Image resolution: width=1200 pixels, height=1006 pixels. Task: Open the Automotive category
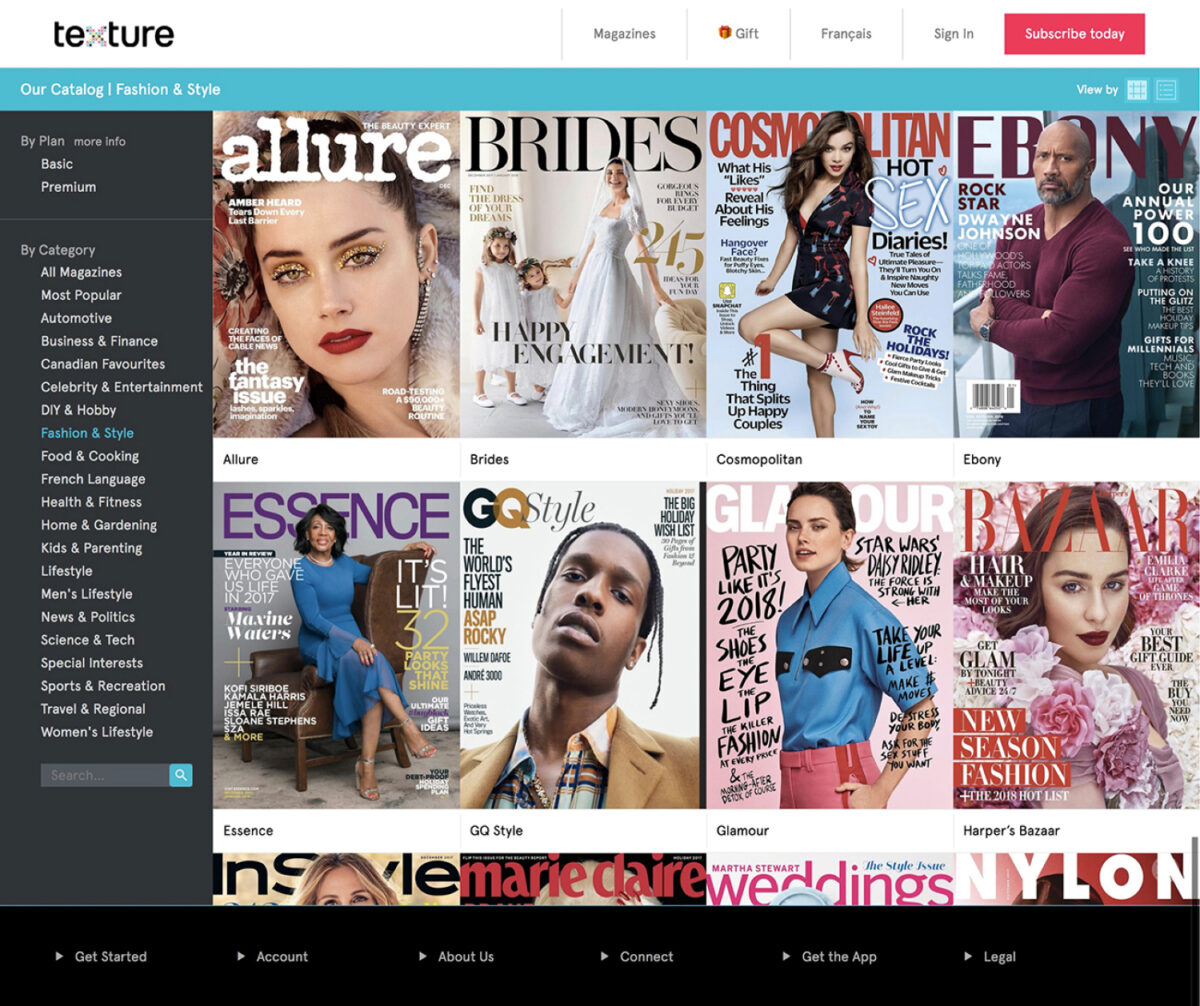[x=76, y=318]
